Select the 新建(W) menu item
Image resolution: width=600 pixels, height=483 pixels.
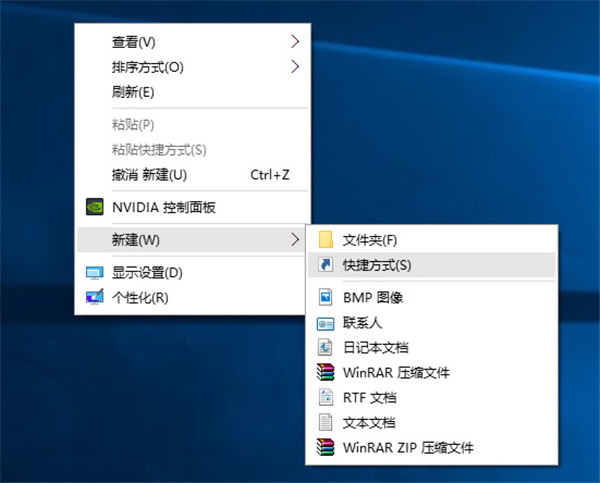click(192, 240)
